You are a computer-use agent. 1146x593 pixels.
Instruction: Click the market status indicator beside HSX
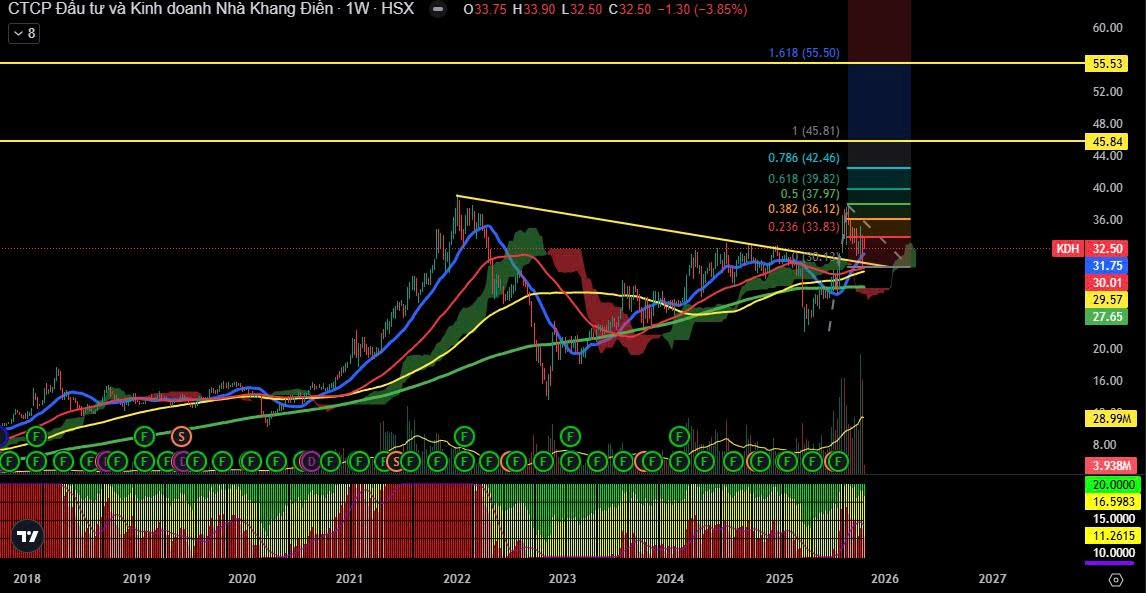tap(437, 10)
